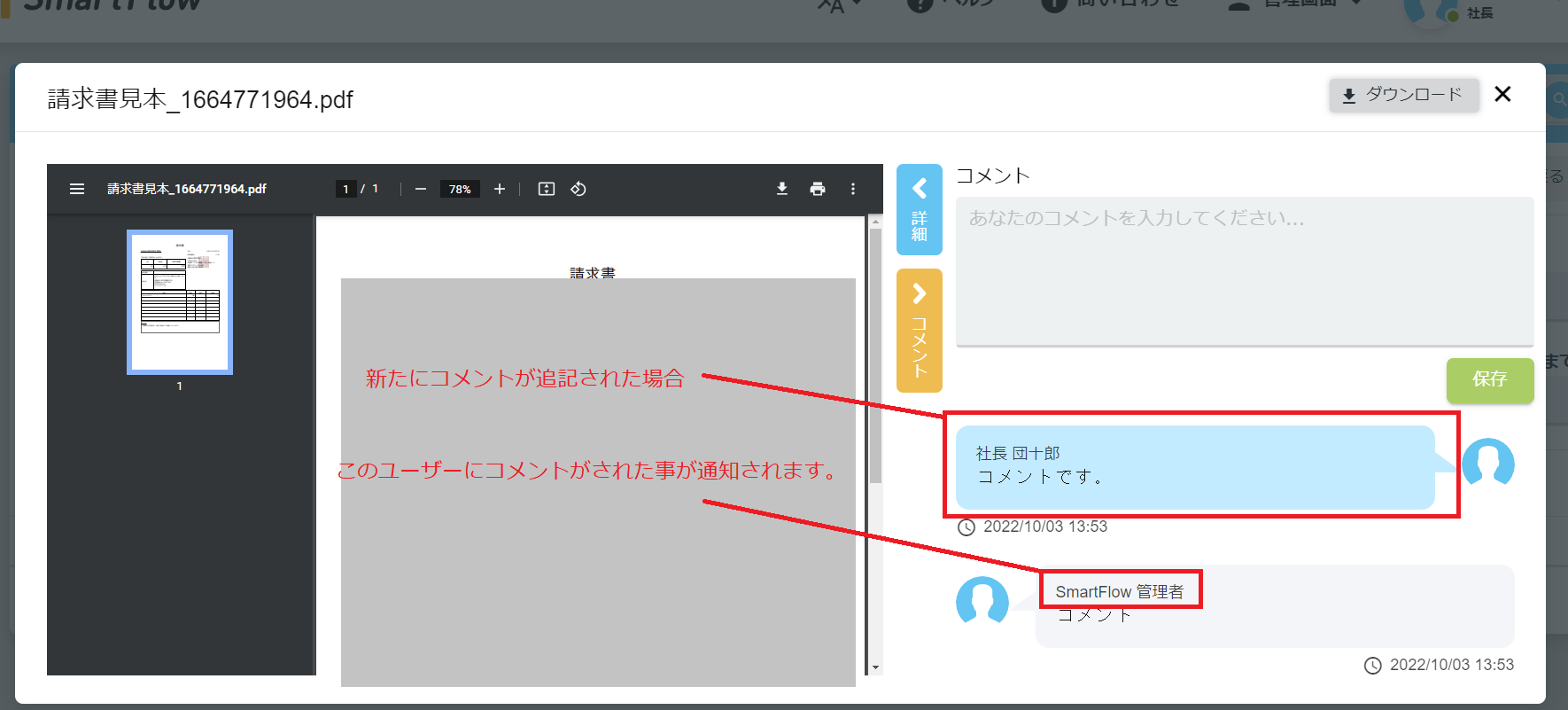The width and height of the screenshot is (1568, 710).
Task: Open the PDF viewer sidebar hamburger menu
Action: point(77,189)
